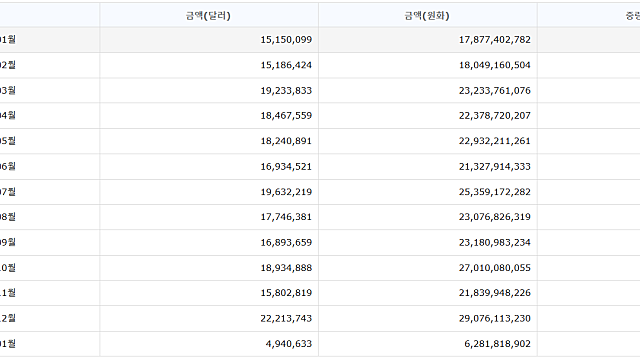
Task: Click the value 29,076,113,230
Action: [495, 318]
